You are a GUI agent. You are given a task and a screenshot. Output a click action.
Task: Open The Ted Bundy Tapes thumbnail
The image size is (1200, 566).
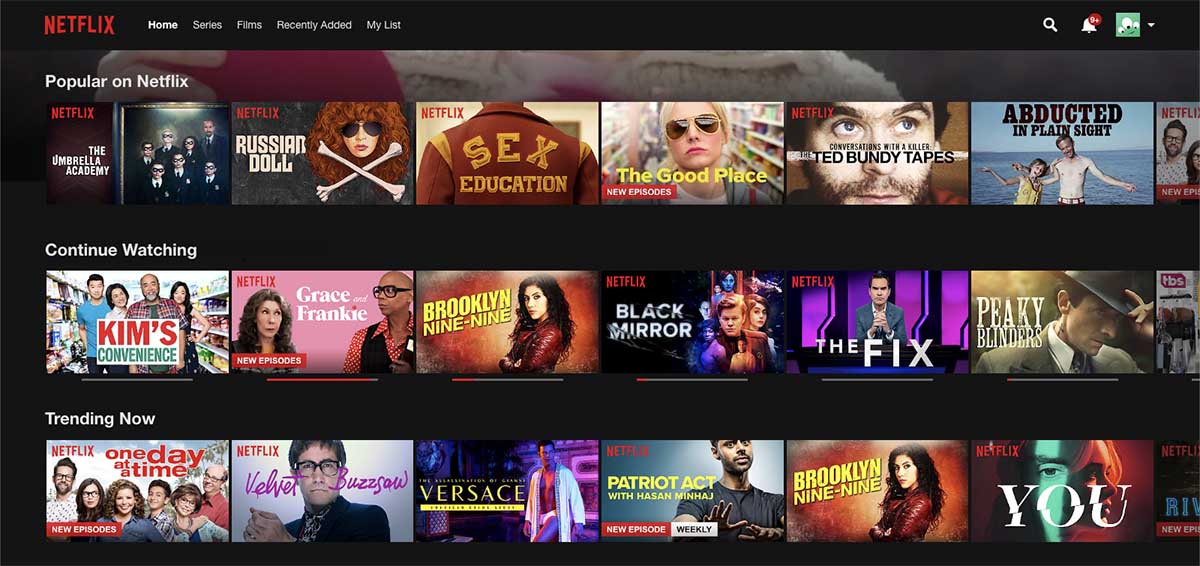click(x=877, y=153)
